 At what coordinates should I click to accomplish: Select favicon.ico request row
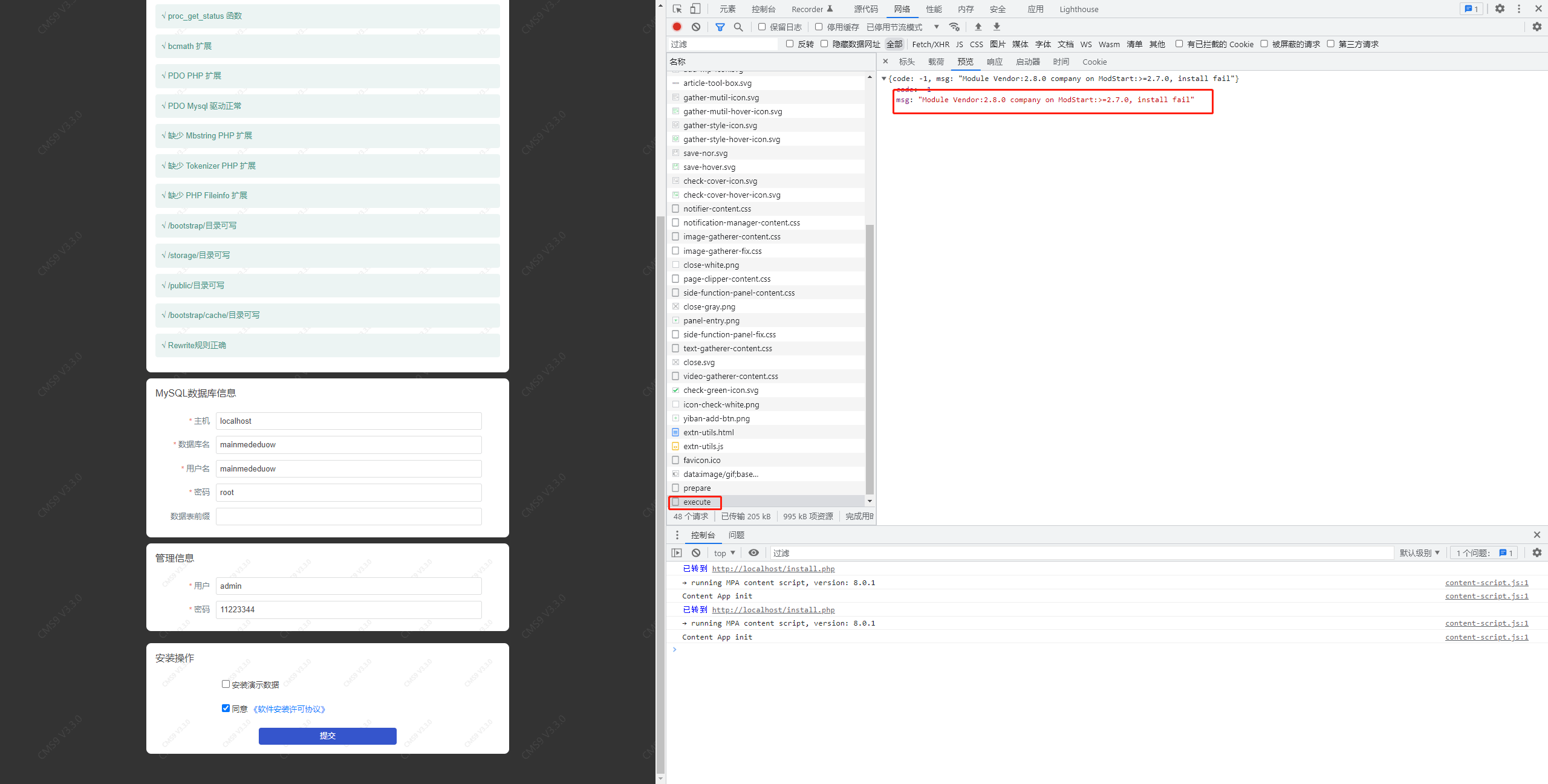pyautogui.click(x=767, y=460)
